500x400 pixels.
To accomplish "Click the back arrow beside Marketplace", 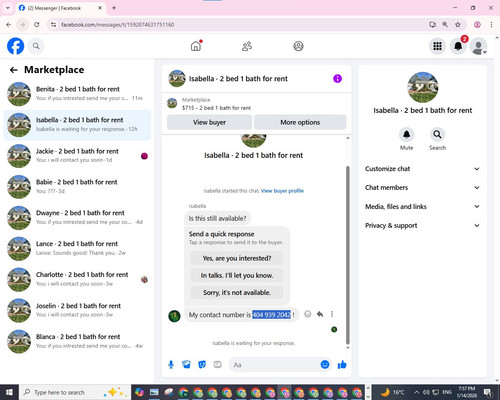I will point(13,70).
